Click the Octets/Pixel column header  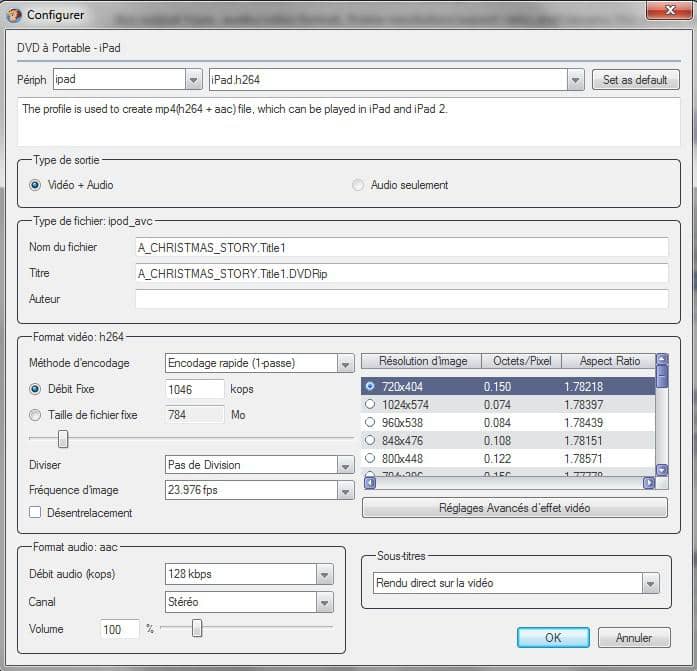[x=522, y=361]
